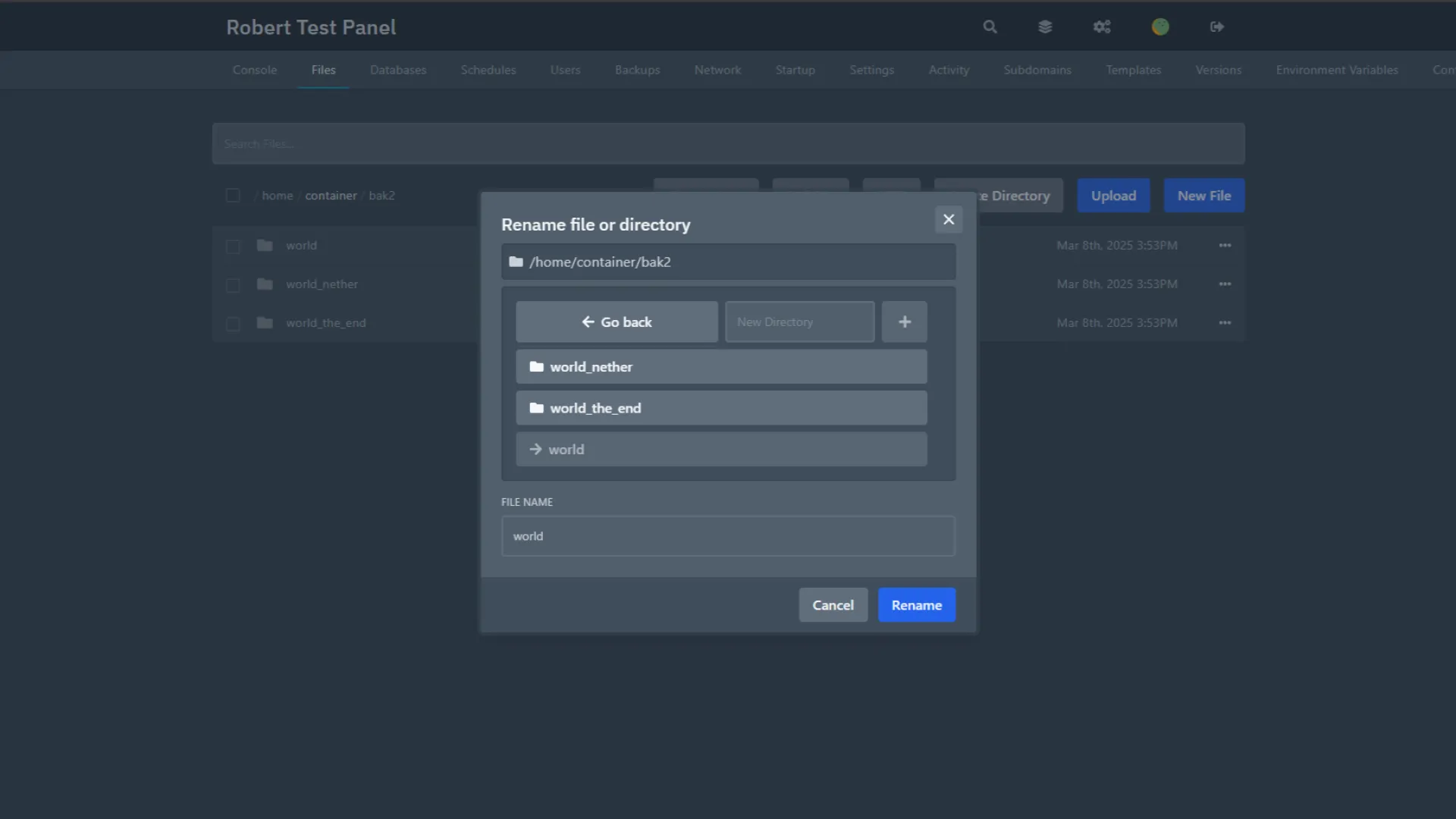Image resolution: width=1456 pixels, height=819 pixels.
Task: Click the plus icon to add directory
Action: [904, 322]
